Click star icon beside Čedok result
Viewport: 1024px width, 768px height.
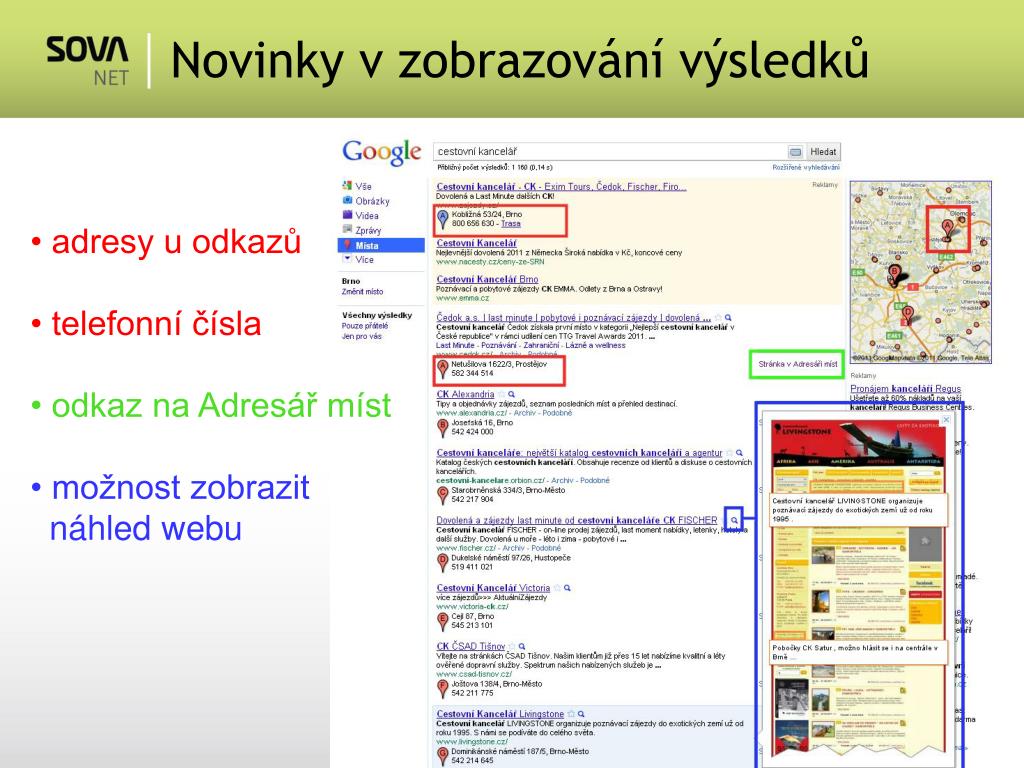coord(718,318)
